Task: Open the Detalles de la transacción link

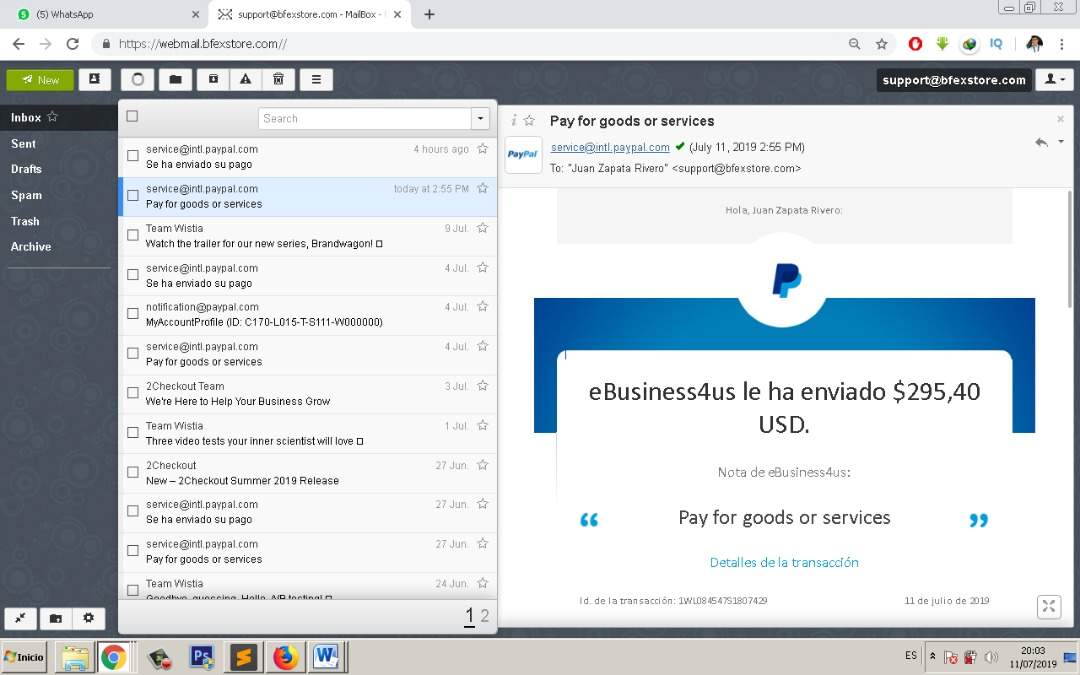Action: coord(784,562)
